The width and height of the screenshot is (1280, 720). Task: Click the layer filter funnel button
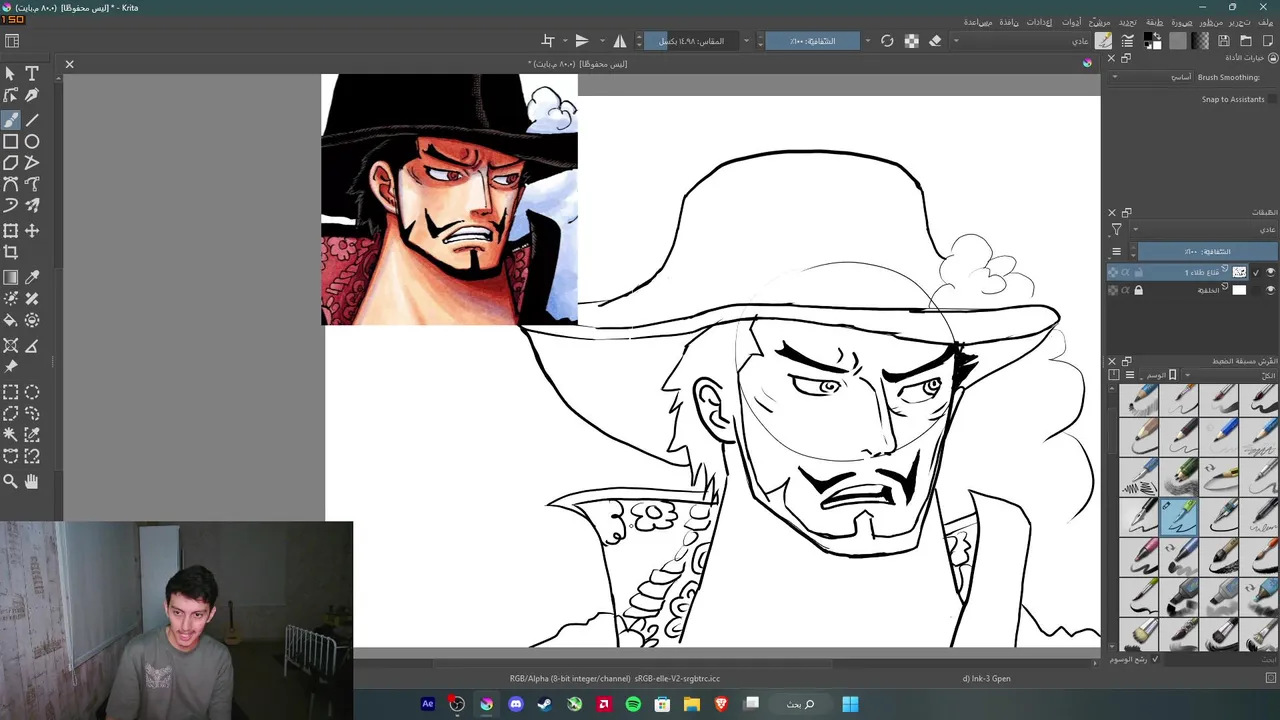(x=1117, y=230)
